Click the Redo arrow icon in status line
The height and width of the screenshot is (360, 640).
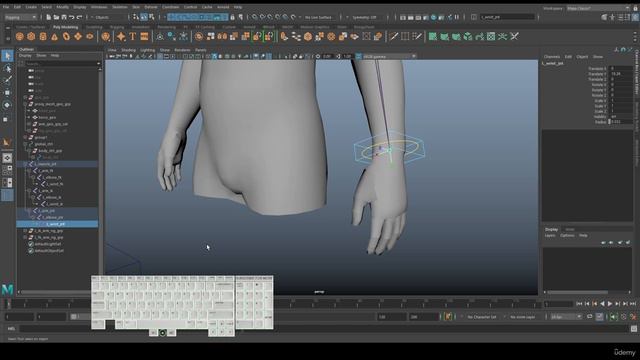point(80,17)
